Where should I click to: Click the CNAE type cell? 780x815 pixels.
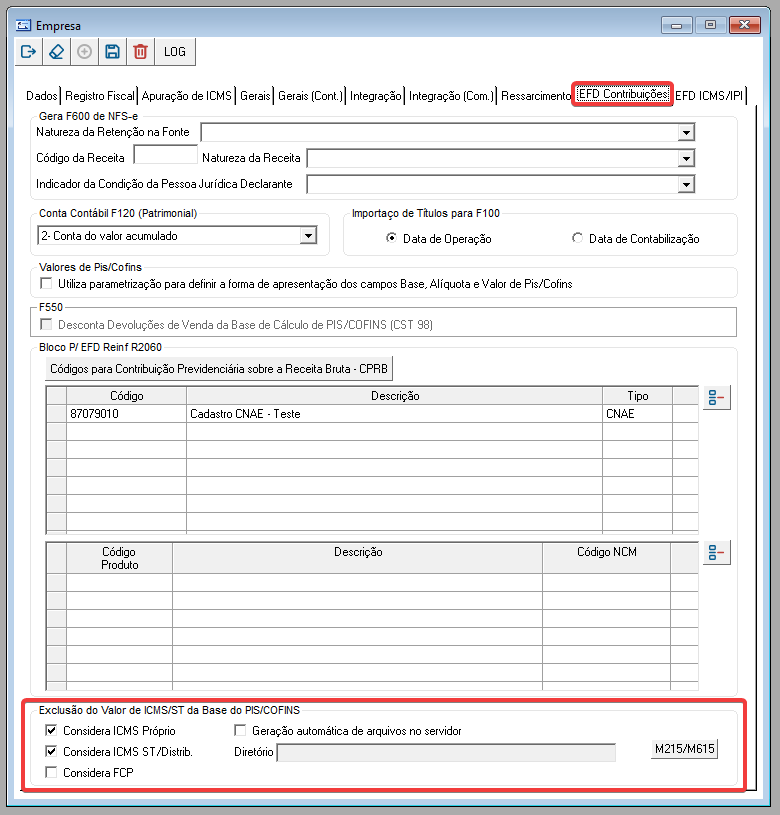pyautogui.click(x=637, y=414)
